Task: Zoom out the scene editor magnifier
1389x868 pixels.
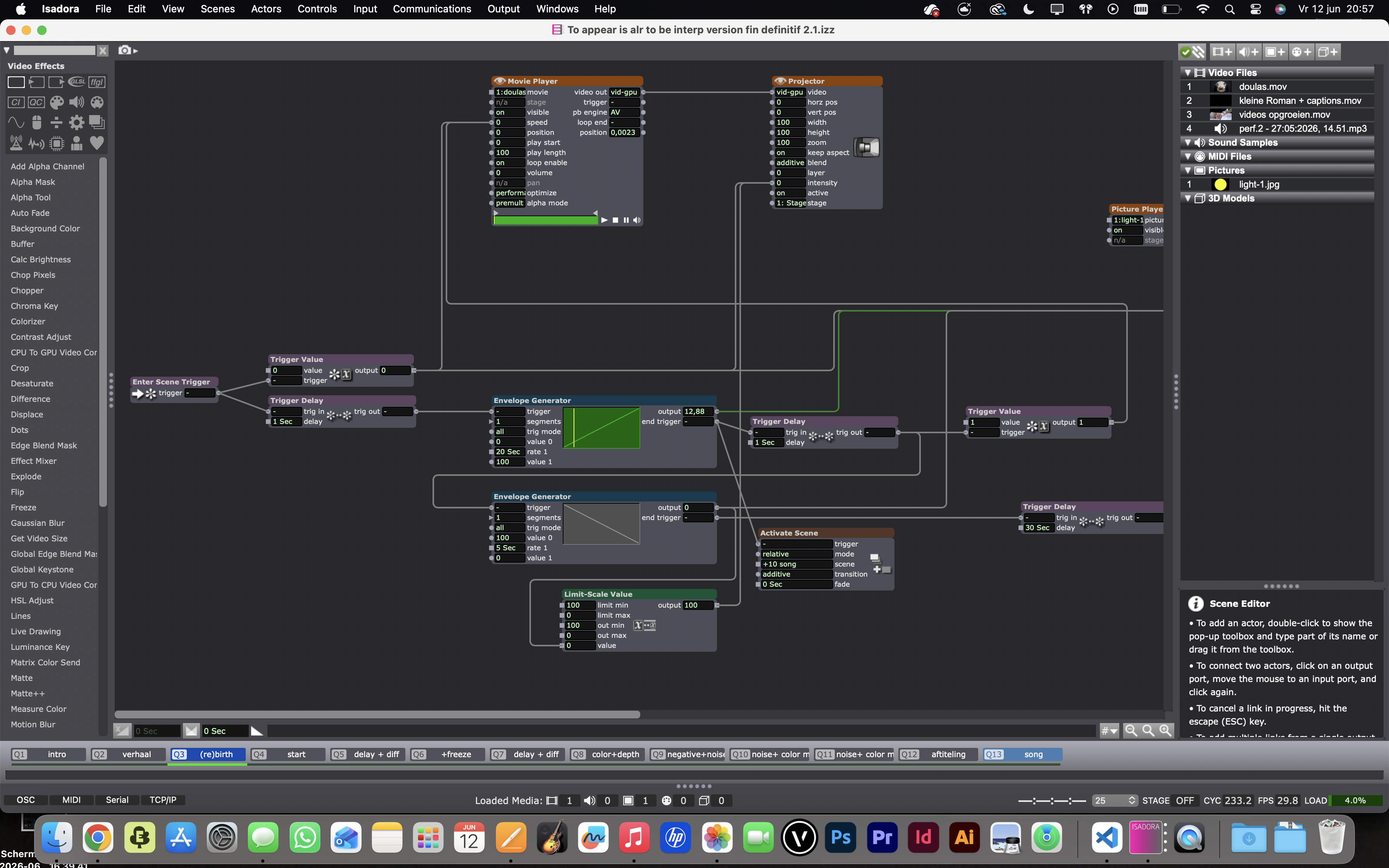Action: coord(1131,730)
